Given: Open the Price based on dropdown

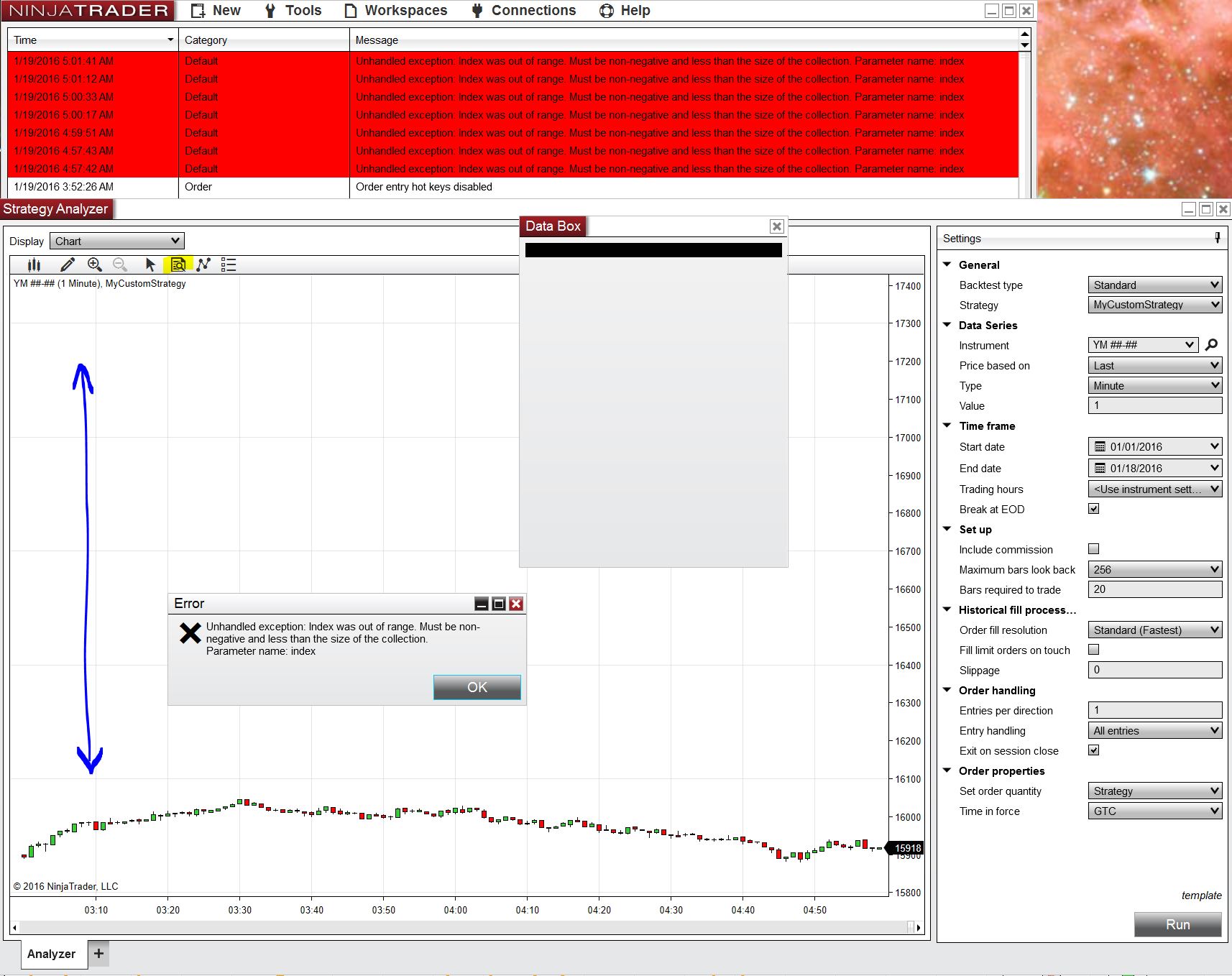Looking at the screenshot, I should point(1155,365).
